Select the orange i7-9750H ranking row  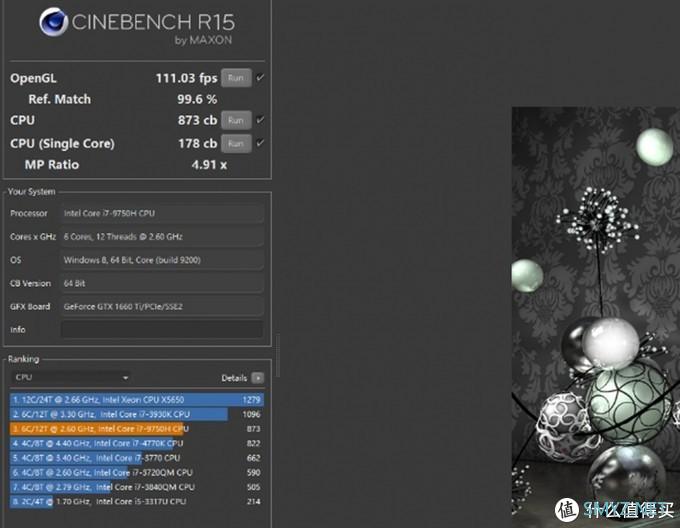[x=137, y=429]
